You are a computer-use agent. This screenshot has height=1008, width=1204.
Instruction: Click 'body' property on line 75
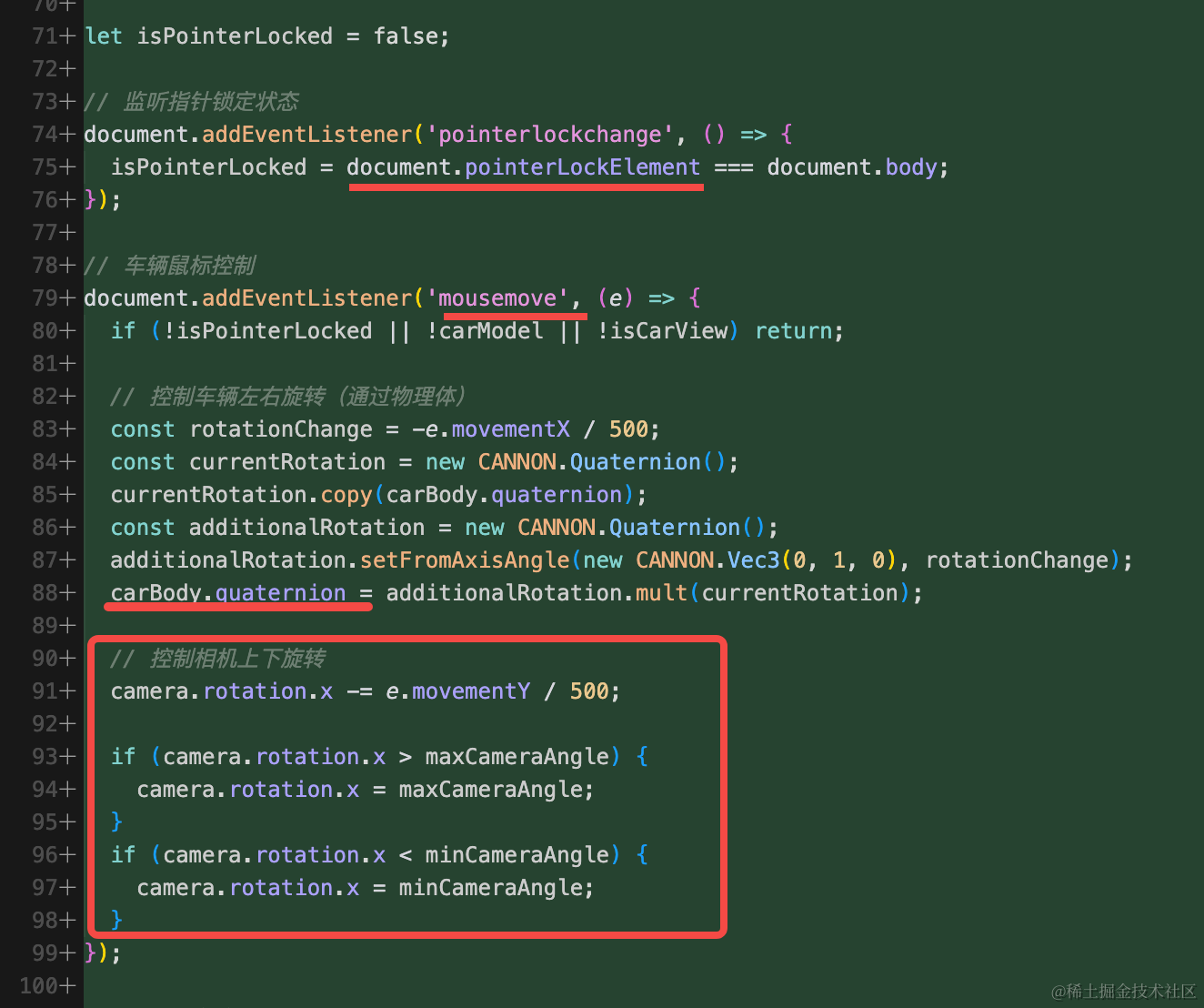tap(911, 167)
